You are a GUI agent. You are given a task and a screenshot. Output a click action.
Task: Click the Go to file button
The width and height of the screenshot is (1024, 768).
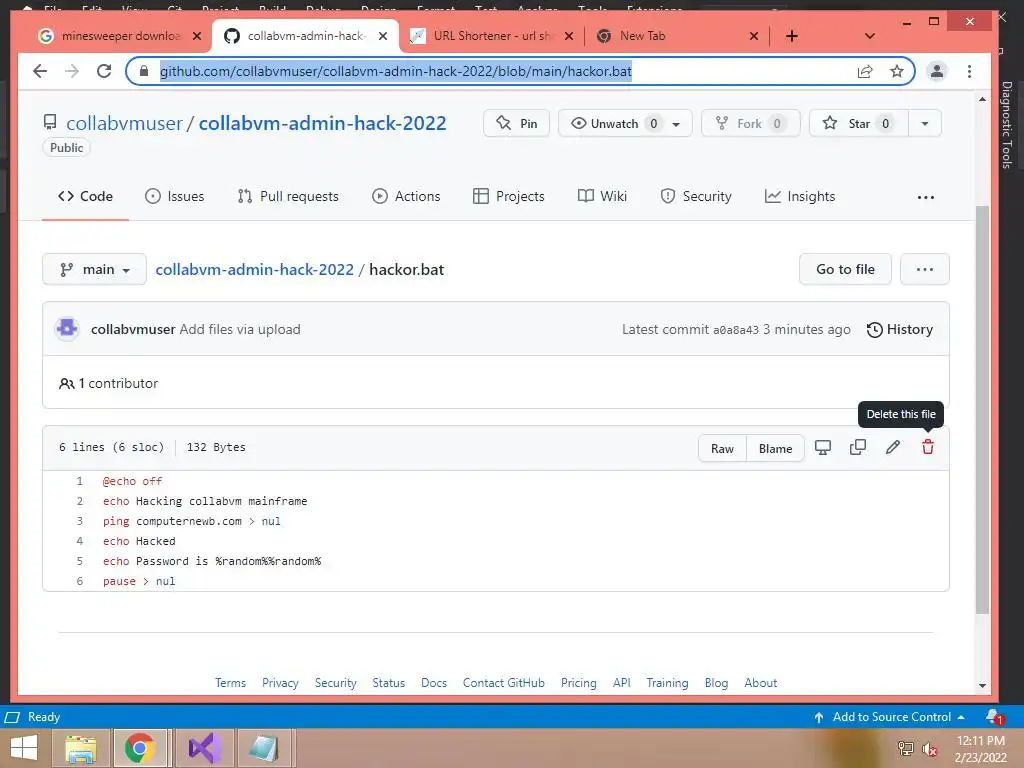(x=845, y=269)
